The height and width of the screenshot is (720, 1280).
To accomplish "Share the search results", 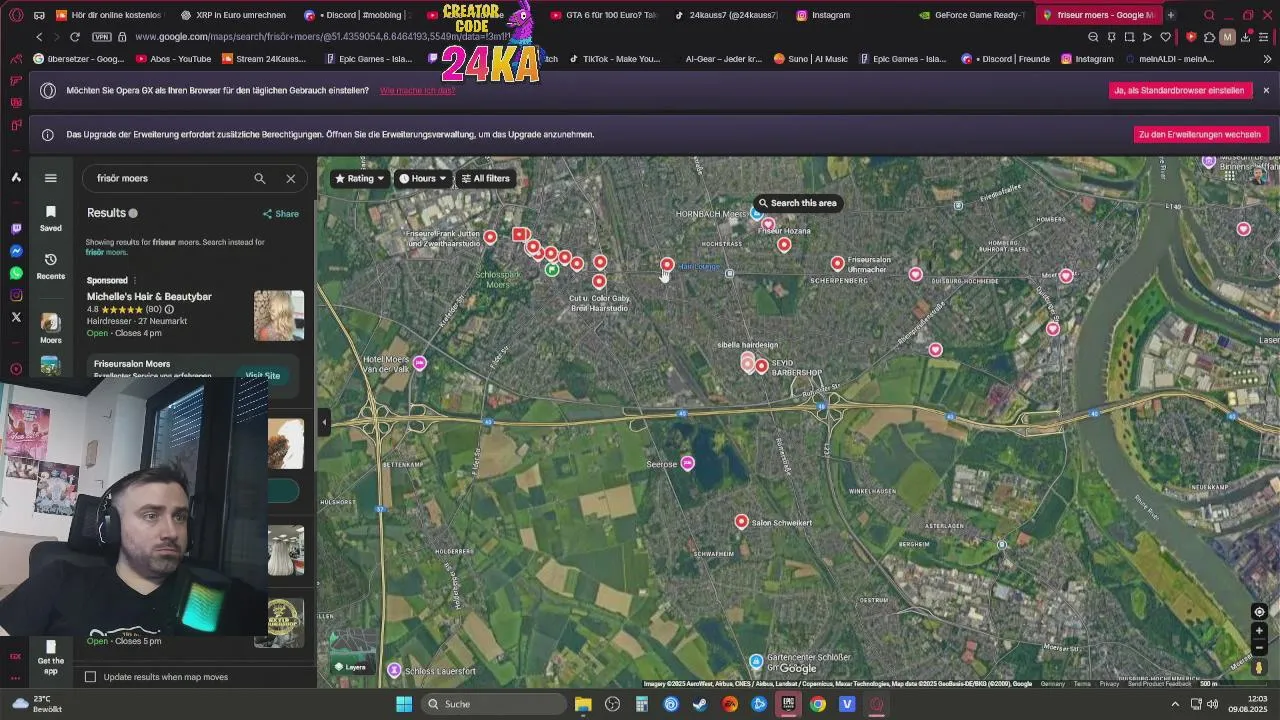I will click(281, 213).
